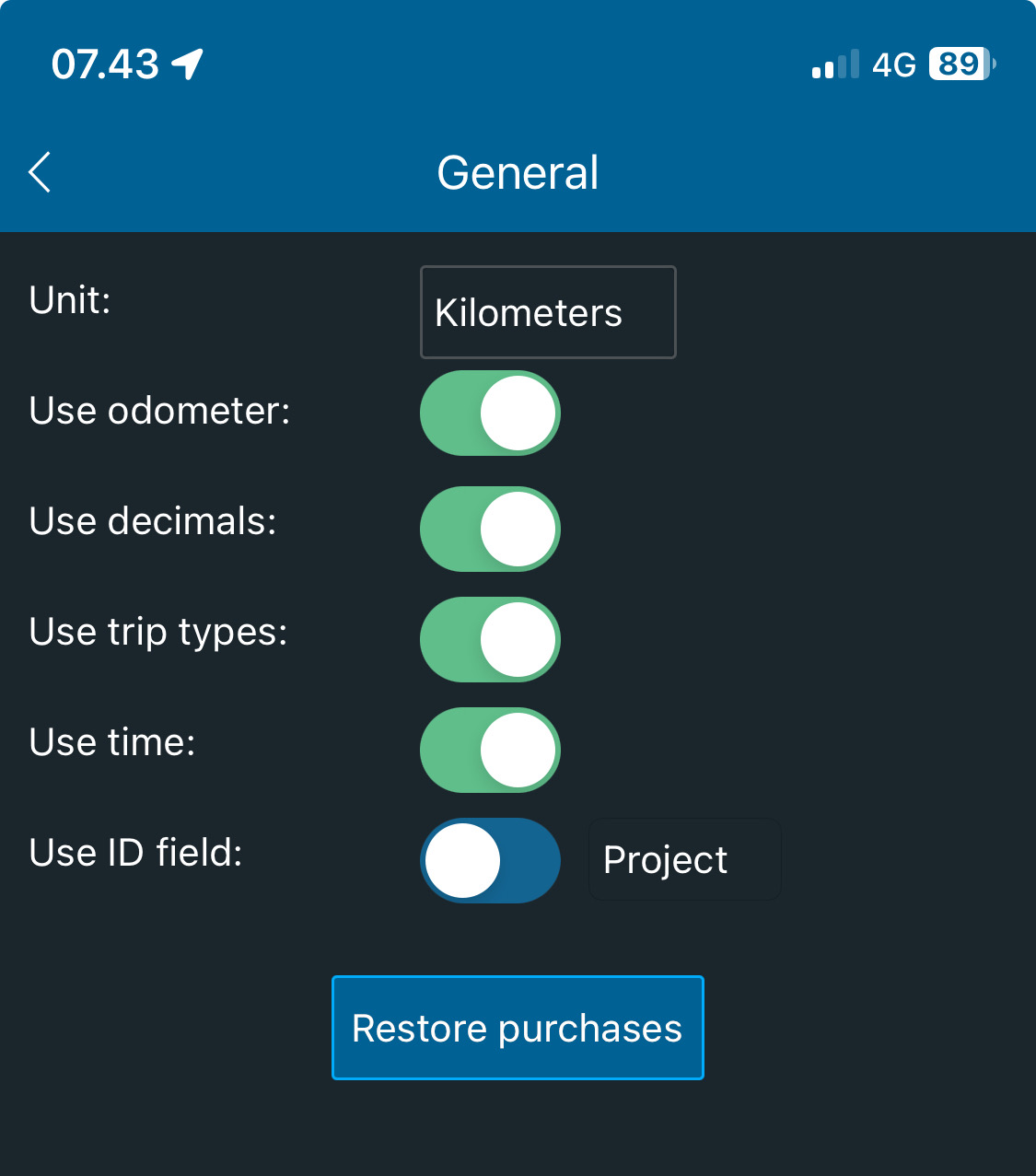The height and width of the screenshot is (1176, 1036).
Task: Tap the 07.43 clock in status bar
Action: pos(105,64)
